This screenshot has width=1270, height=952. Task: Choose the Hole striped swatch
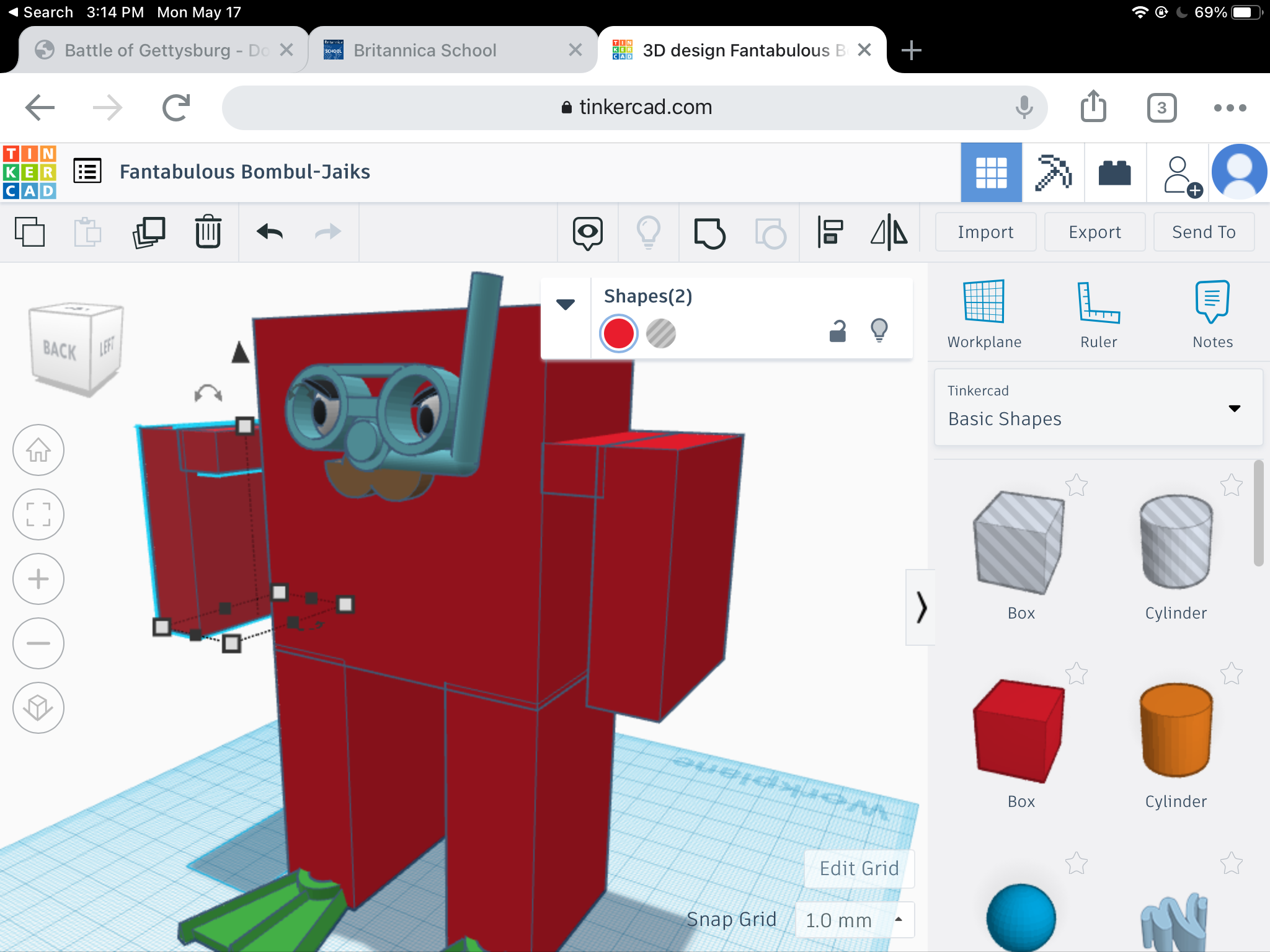pyautogui.click(x=661, y=333)
